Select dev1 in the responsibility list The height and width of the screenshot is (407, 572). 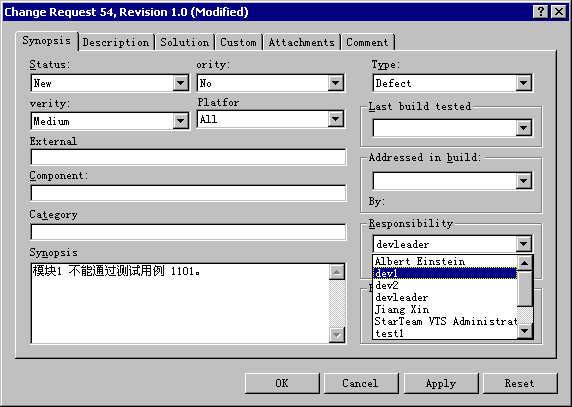click(x=445, y=273)
